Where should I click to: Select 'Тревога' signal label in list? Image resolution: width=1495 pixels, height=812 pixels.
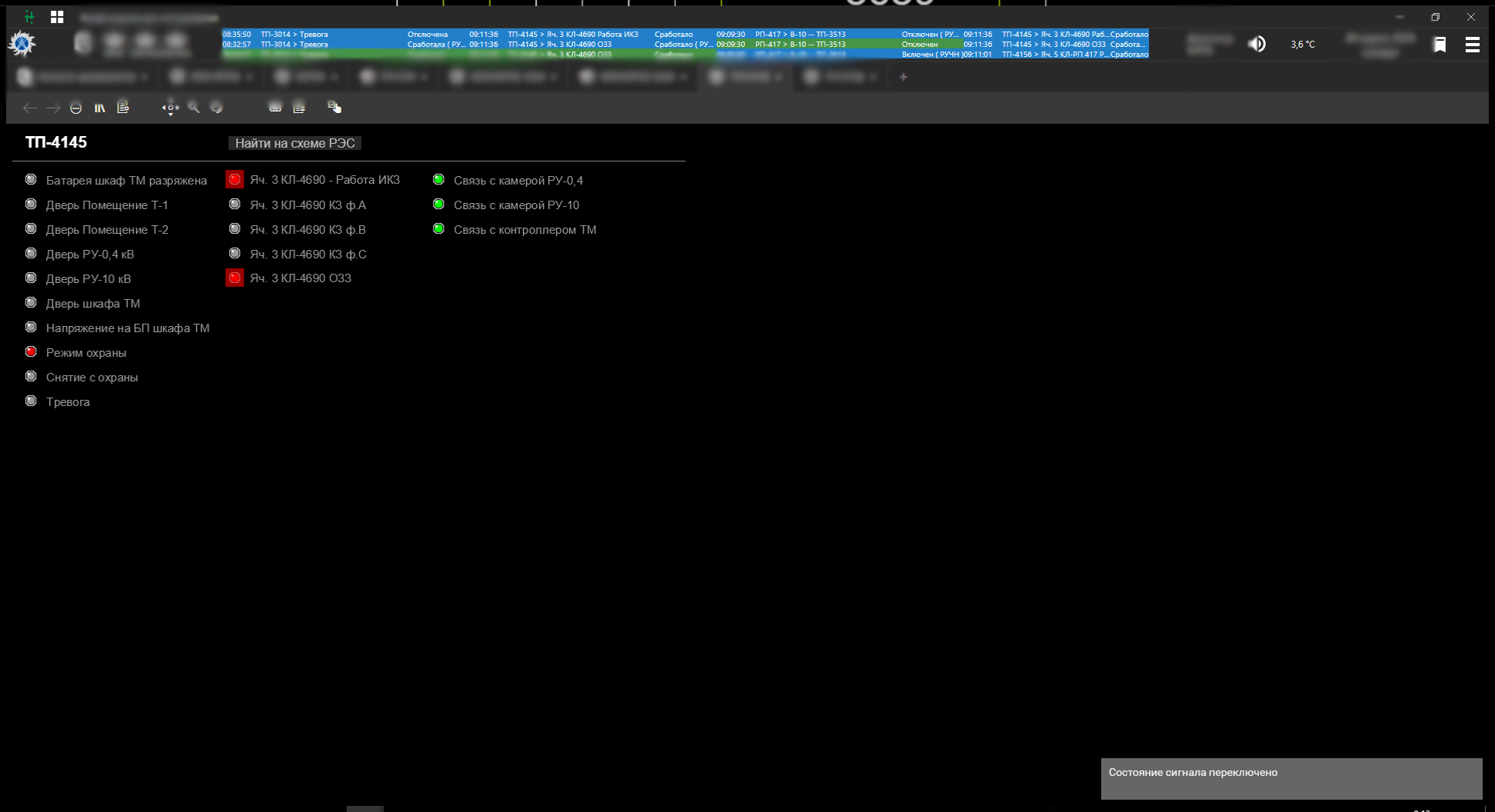point(68,401)
